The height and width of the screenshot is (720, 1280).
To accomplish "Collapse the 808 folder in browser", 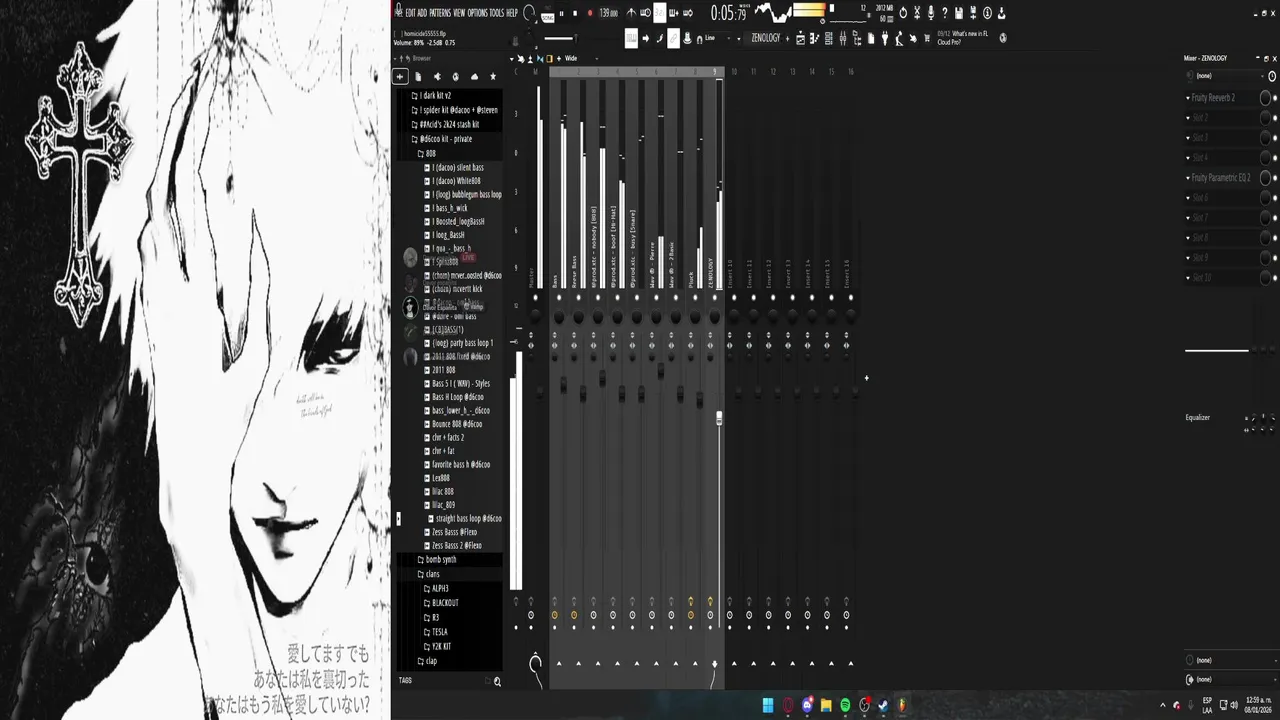I will point(427,154).
